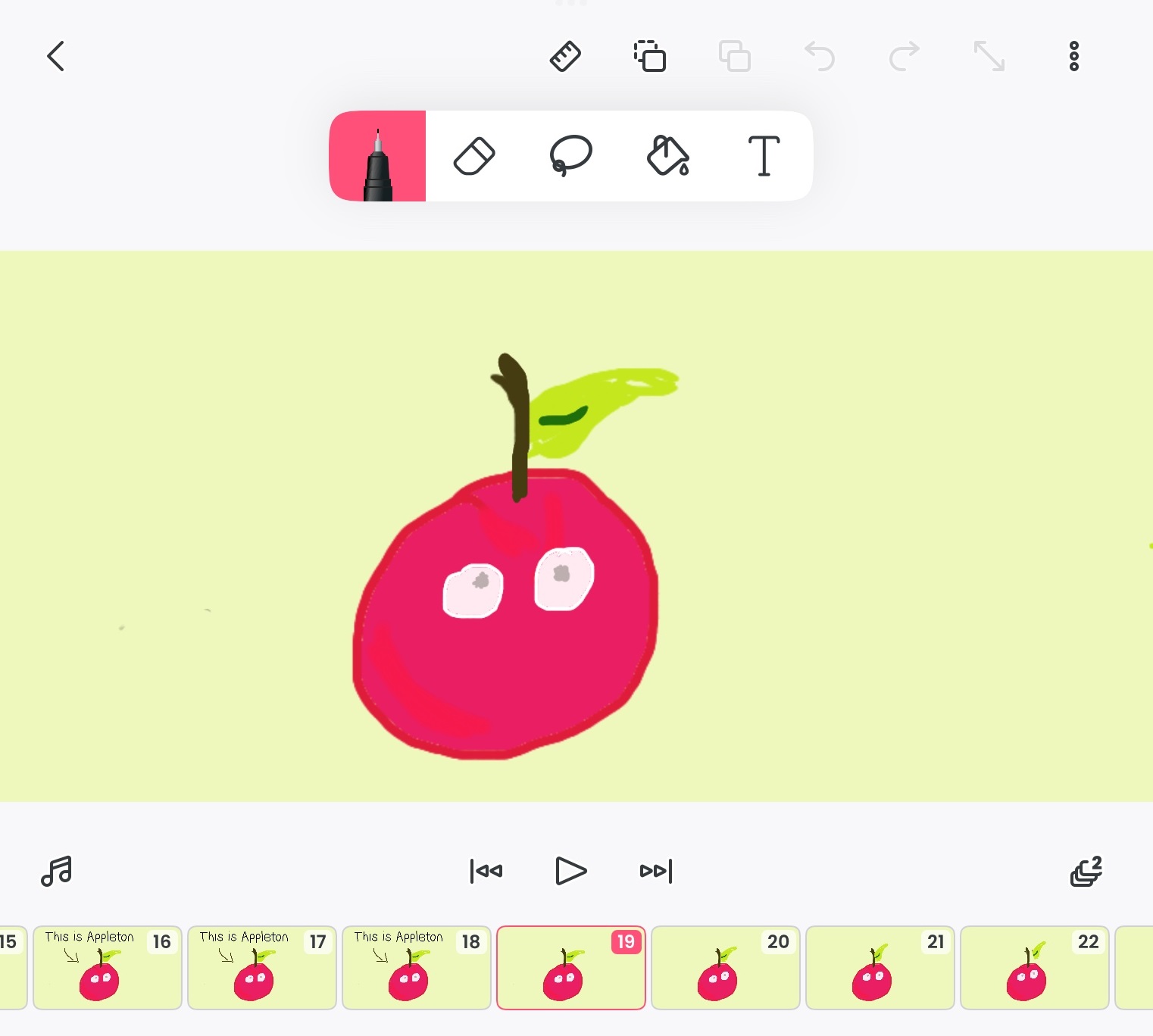Pick the Paint Bucket fill tool

[667, 156]
